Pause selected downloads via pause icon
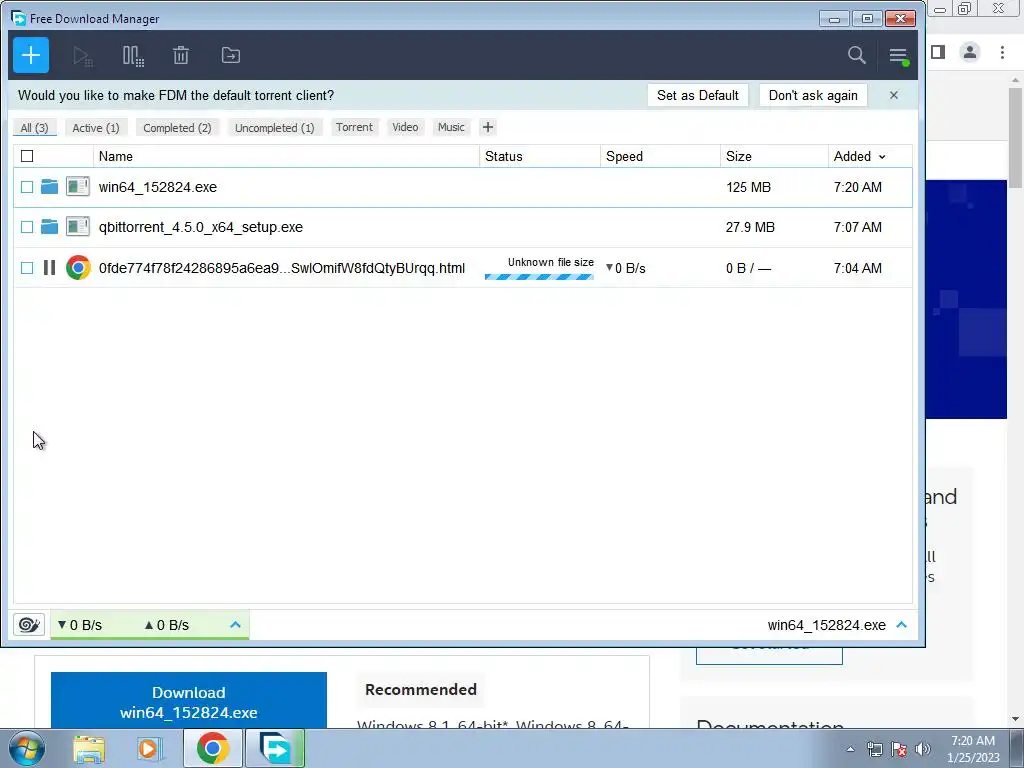 [x=133, y=56]
